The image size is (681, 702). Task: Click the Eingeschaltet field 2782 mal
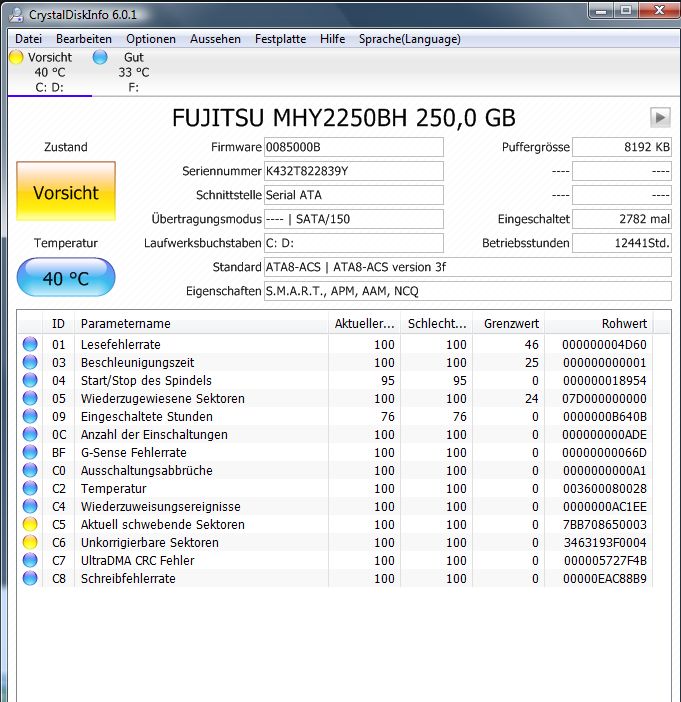coord(622,219)
